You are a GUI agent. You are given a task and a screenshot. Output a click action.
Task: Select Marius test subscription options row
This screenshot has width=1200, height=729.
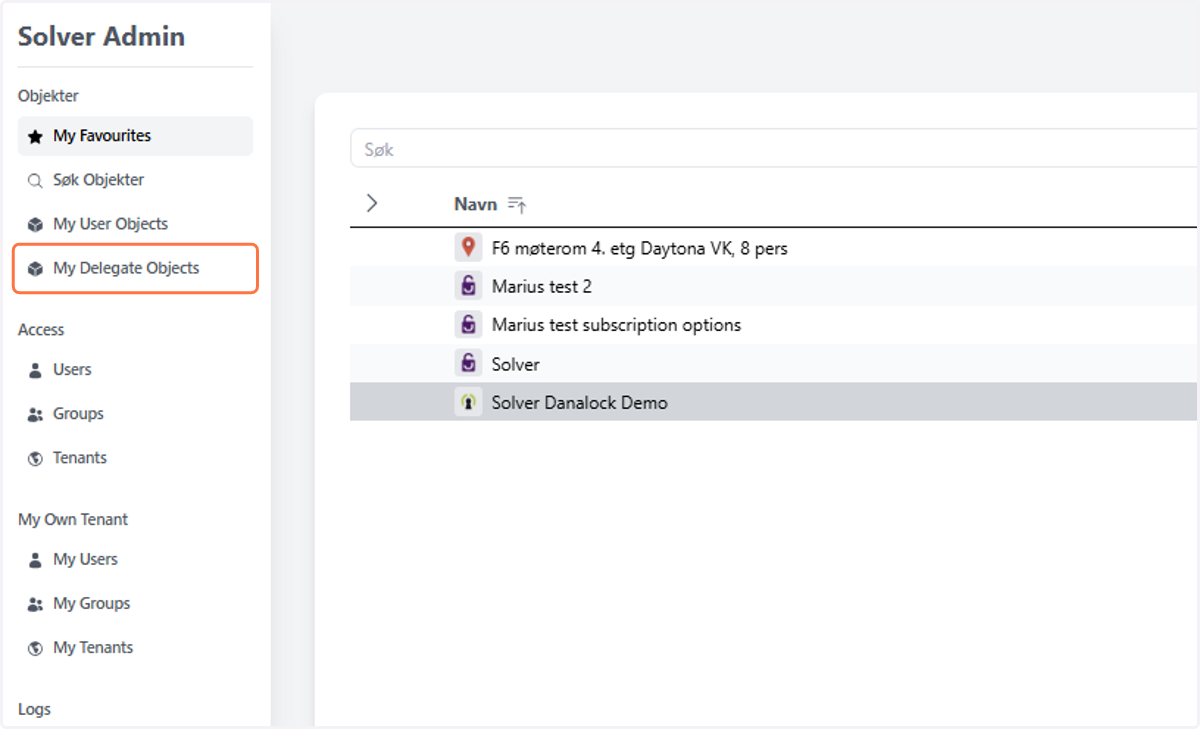click(775, 325)
